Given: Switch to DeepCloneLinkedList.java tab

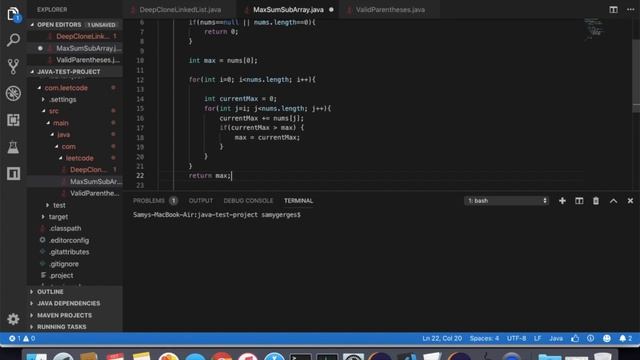Looking at the screenshot, I should pyautogui.click(x=180, y=9).
